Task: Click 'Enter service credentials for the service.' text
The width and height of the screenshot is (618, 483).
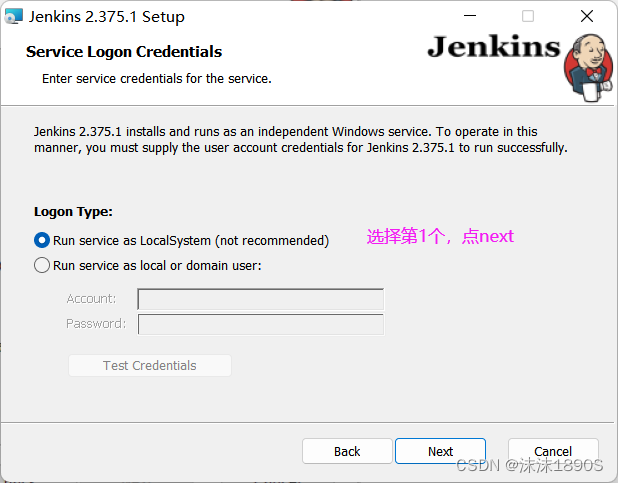Action: (157, 78)
